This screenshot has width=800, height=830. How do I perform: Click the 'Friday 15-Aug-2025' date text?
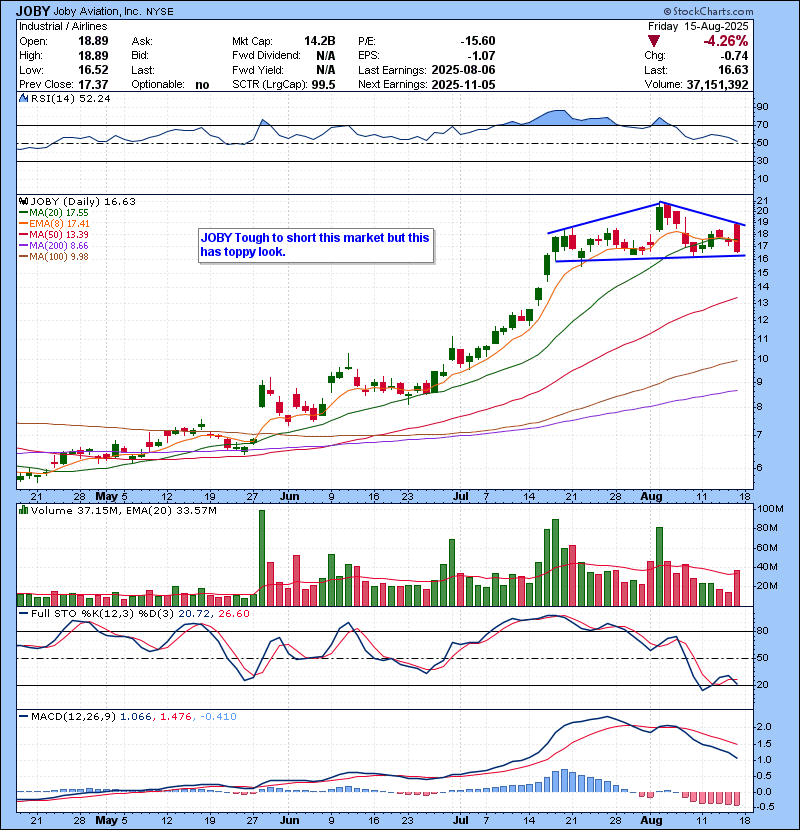[698, 26]
